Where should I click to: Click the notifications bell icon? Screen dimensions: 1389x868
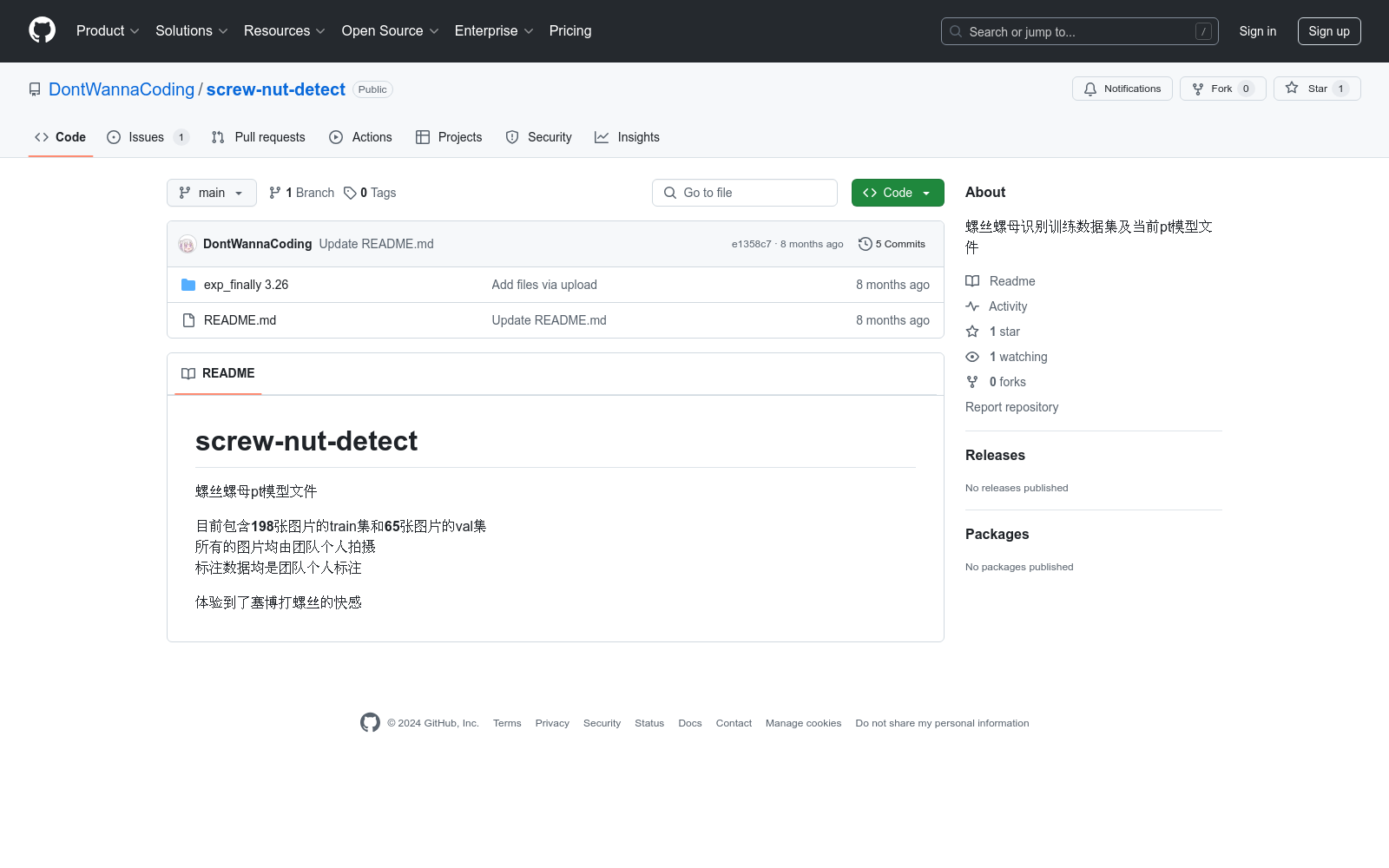pyautogui.click(x=1090, y=89)
